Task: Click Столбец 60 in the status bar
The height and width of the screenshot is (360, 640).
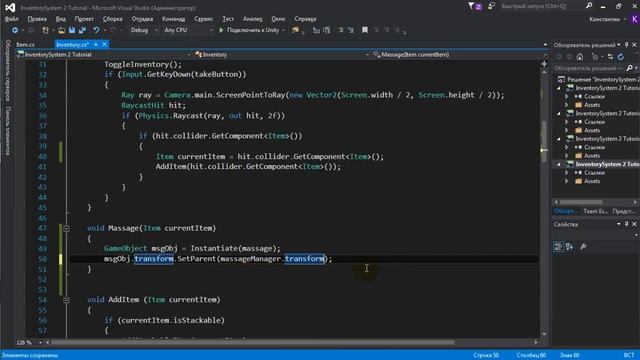Action: point(531,355)
